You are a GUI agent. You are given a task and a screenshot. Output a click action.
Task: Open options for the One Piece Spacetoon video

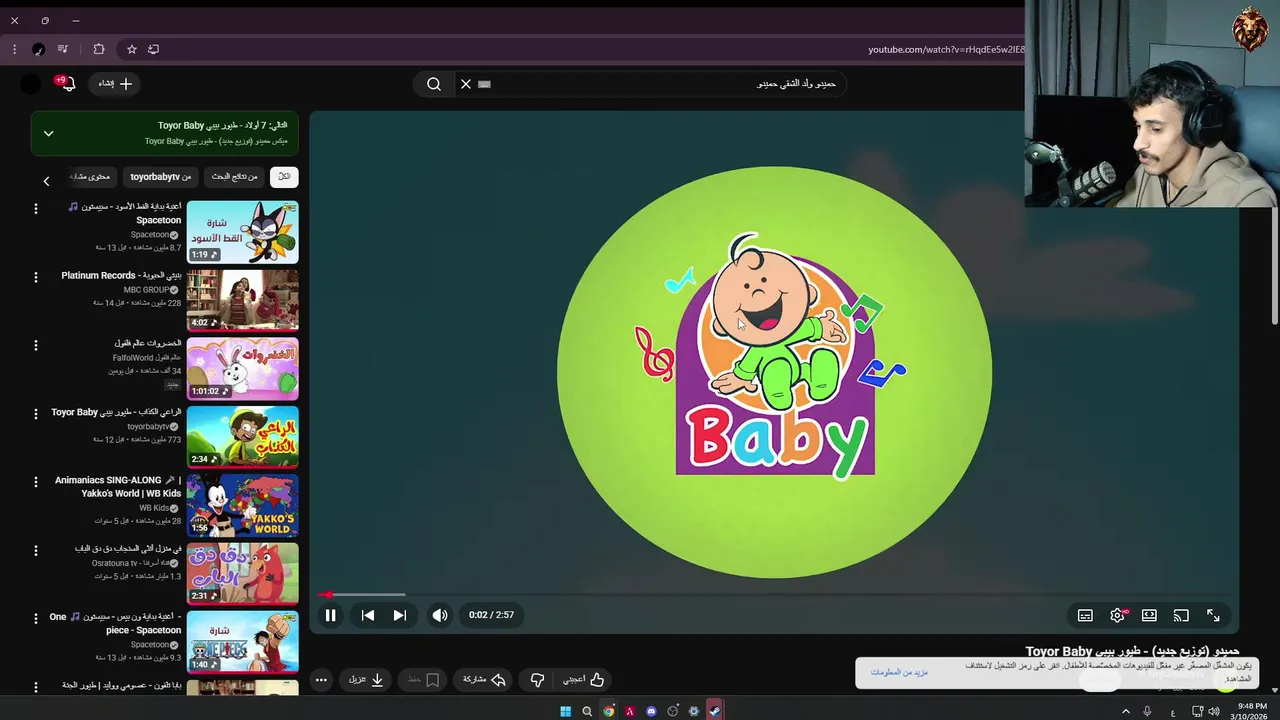click(x=36, y=618)
